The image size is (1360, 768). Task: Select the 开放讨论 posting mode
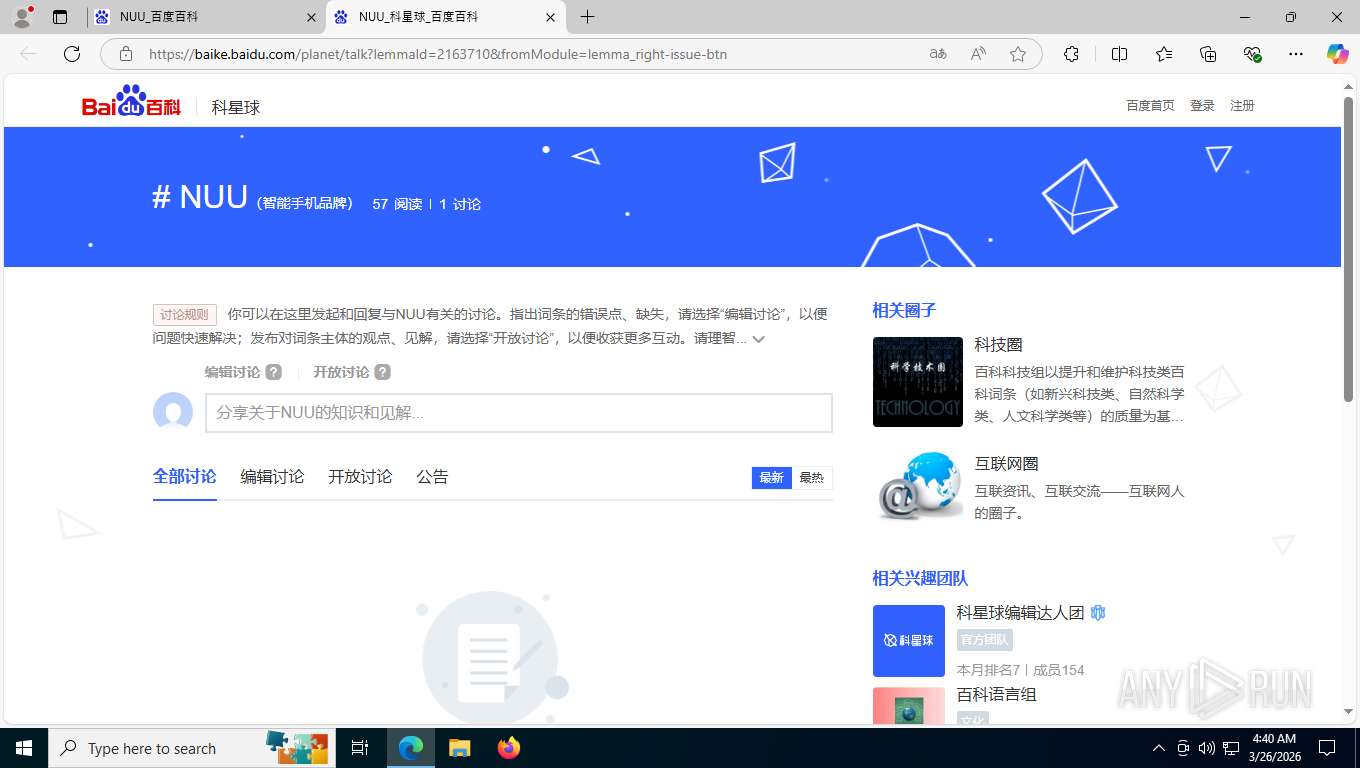click(341, 372)
